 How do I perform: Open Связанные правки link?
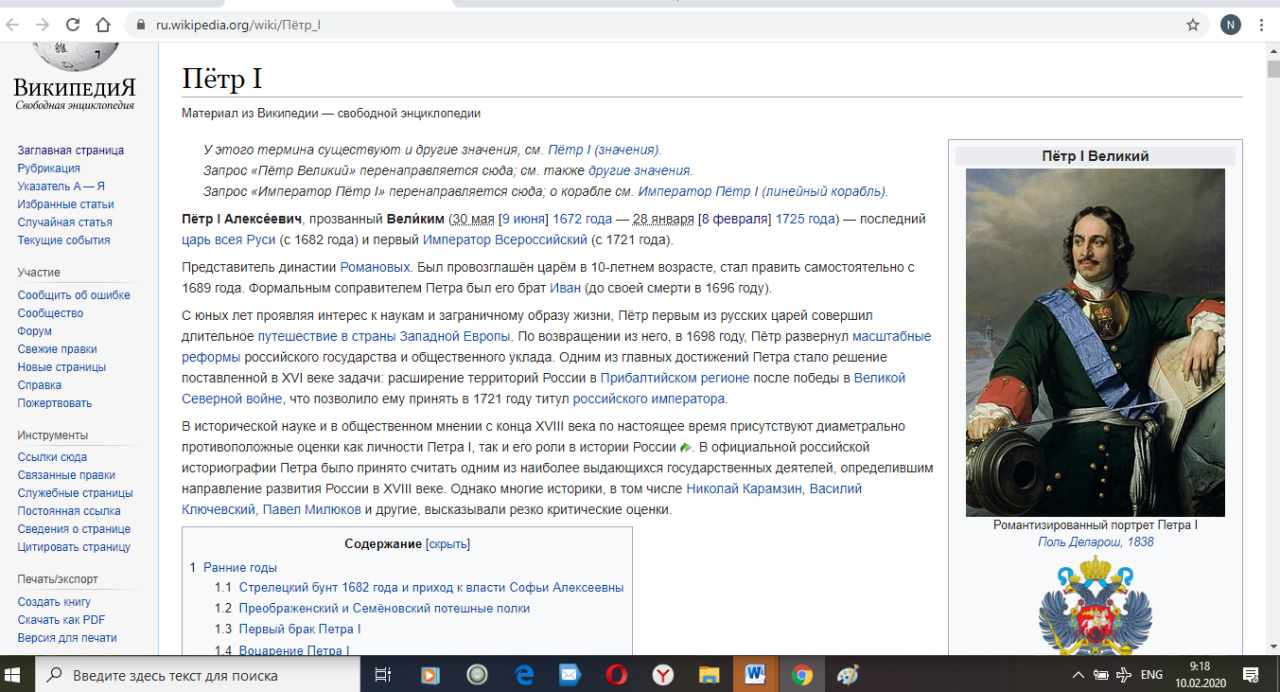coord(66,475)
